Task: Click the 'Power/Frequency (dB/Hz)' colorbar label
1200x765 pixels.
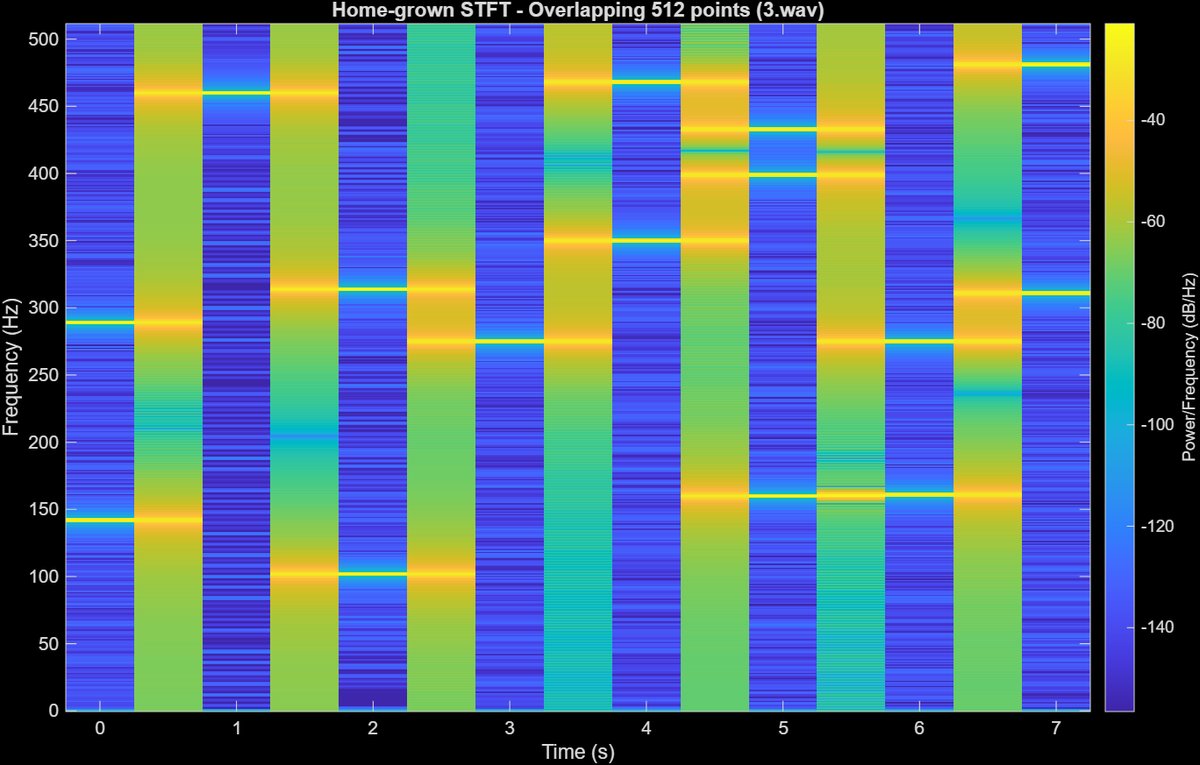Action: [x=1189, y=366]
